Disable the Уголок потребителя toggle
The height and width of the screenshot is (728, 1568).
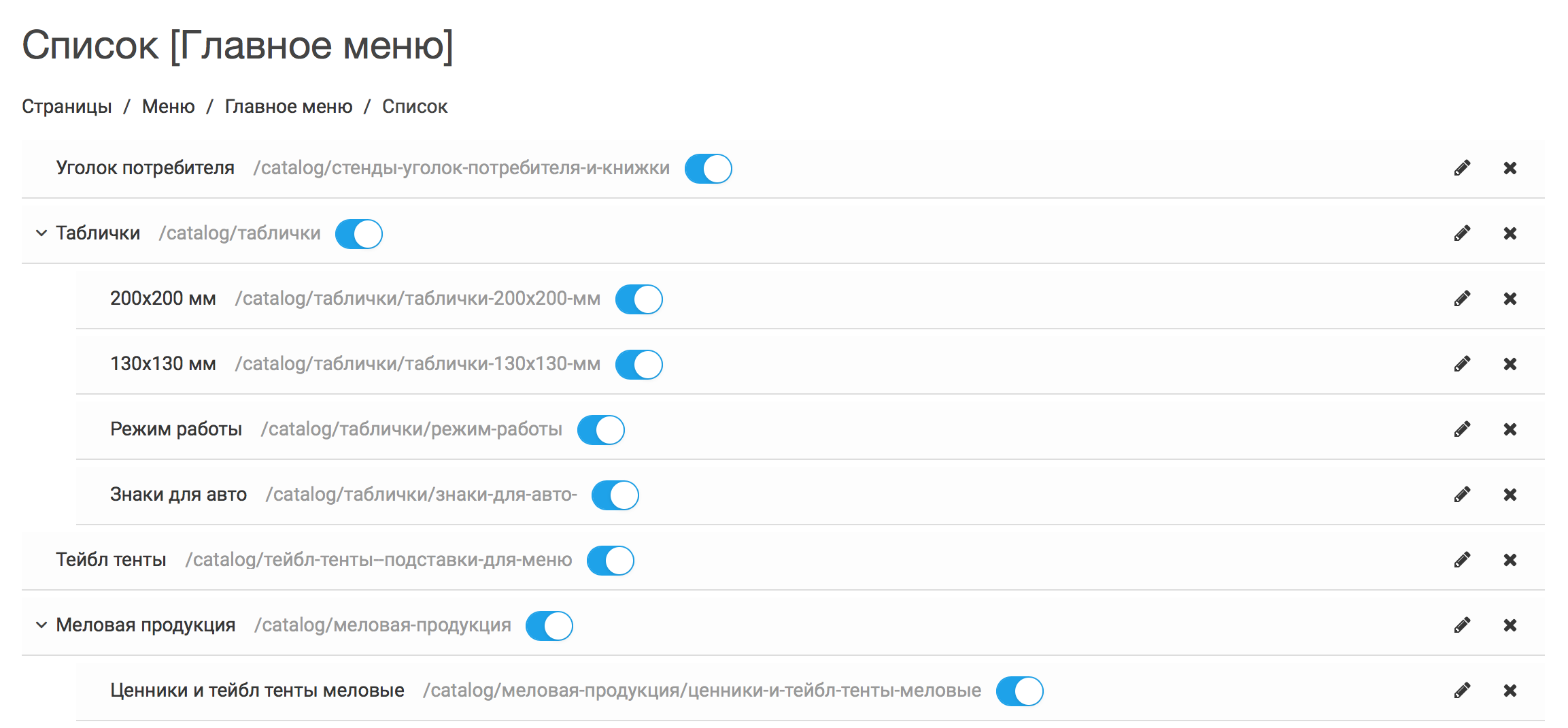tap(708, 169)
